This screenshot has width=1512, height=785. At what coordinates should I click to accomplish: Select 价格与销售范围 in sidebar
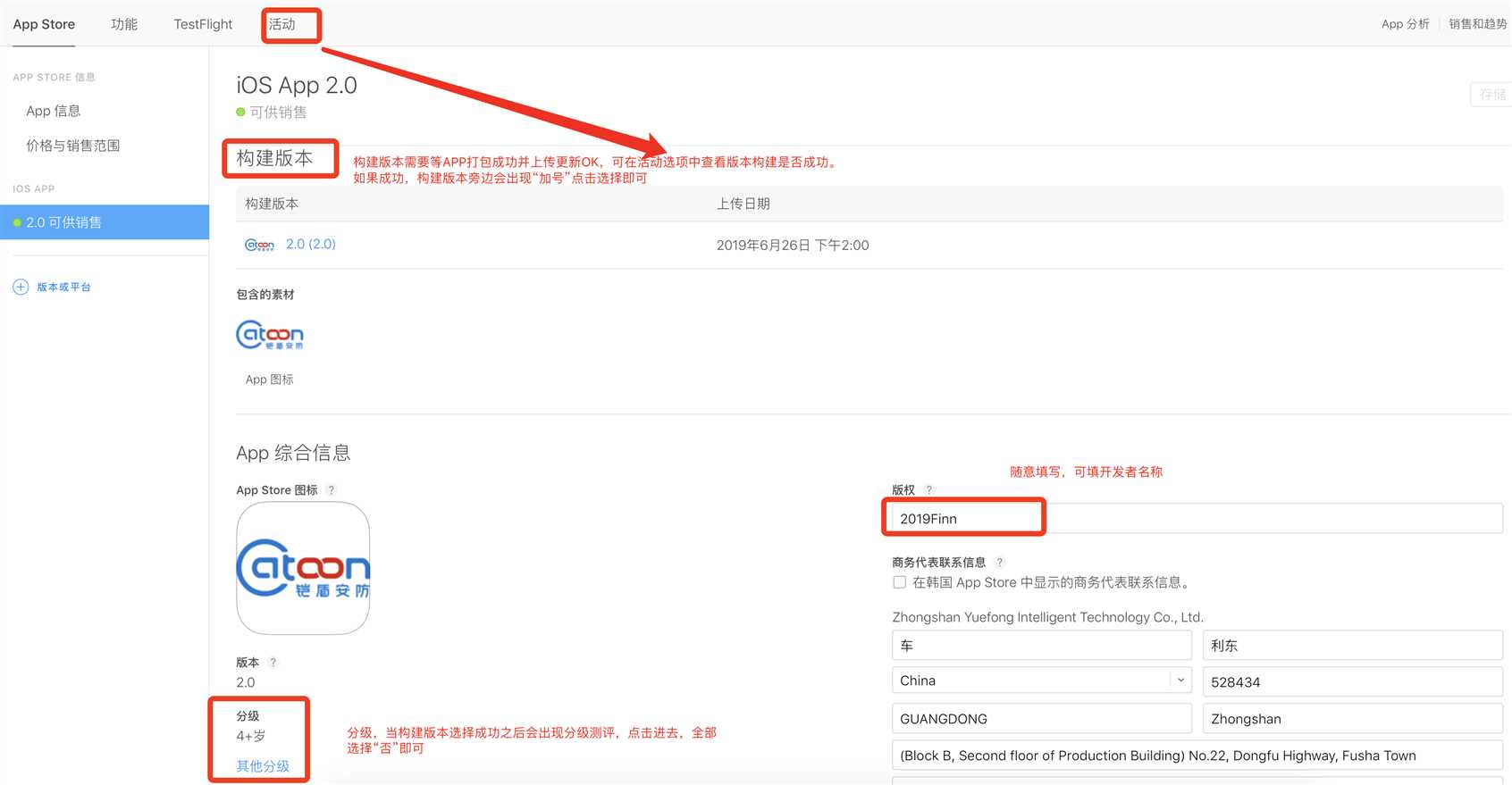tap(73, 146)
